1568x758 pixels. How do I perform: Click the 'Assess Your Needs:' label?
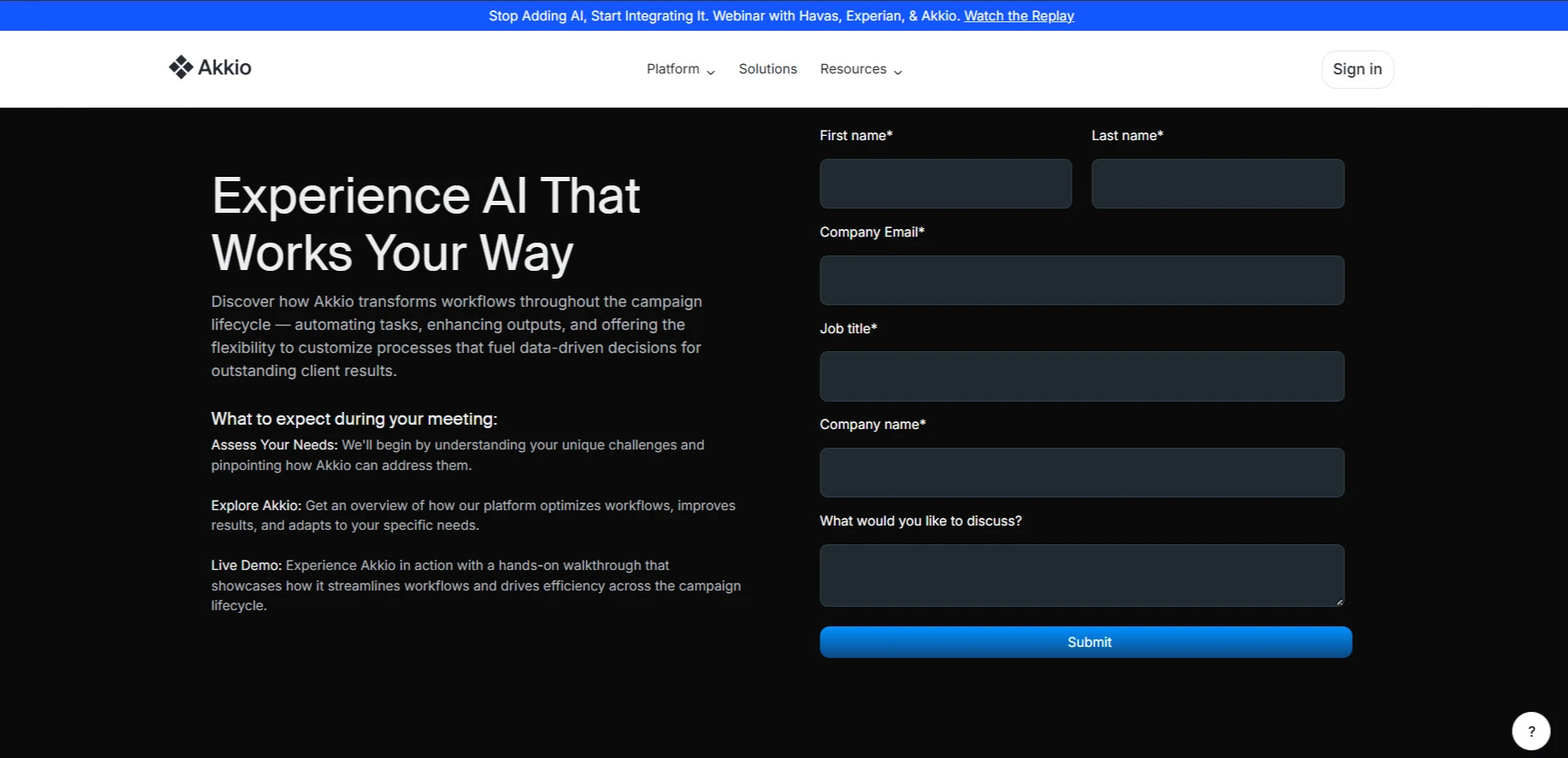274,445
